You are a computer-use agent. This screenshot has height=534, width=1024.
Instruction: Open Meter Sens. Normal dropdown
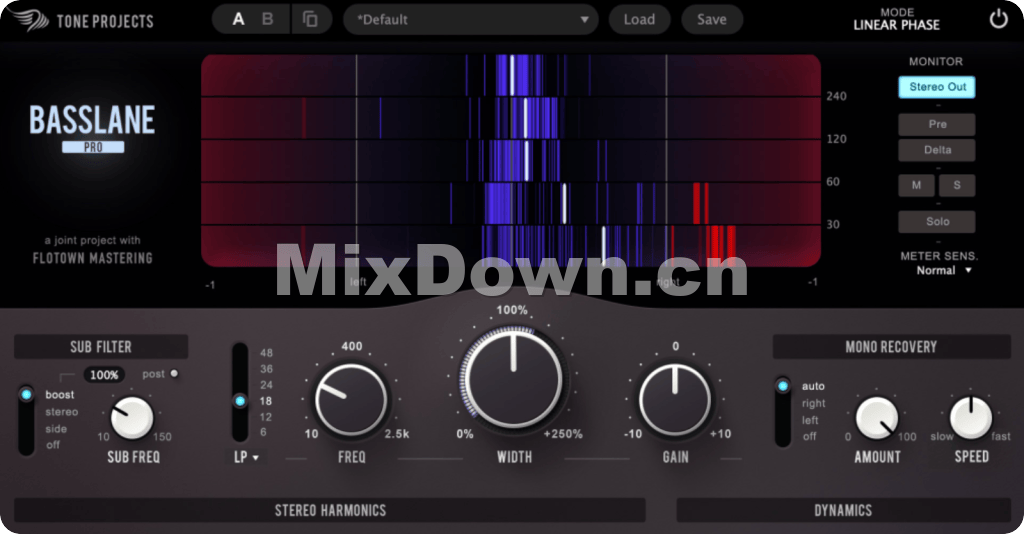pyautogui.click(x=944, y=270)
